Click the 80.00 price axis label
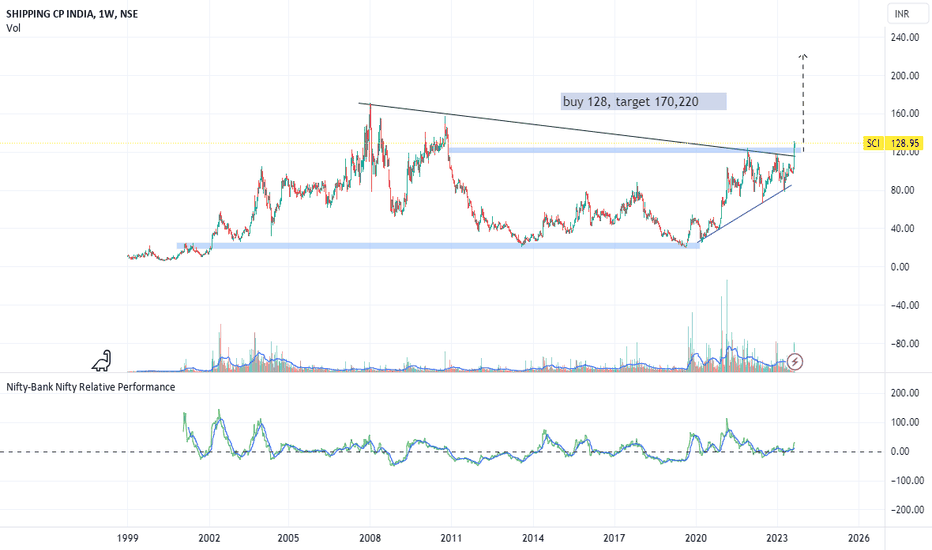Viewport: 932px width, 550px height. (902, 190)
